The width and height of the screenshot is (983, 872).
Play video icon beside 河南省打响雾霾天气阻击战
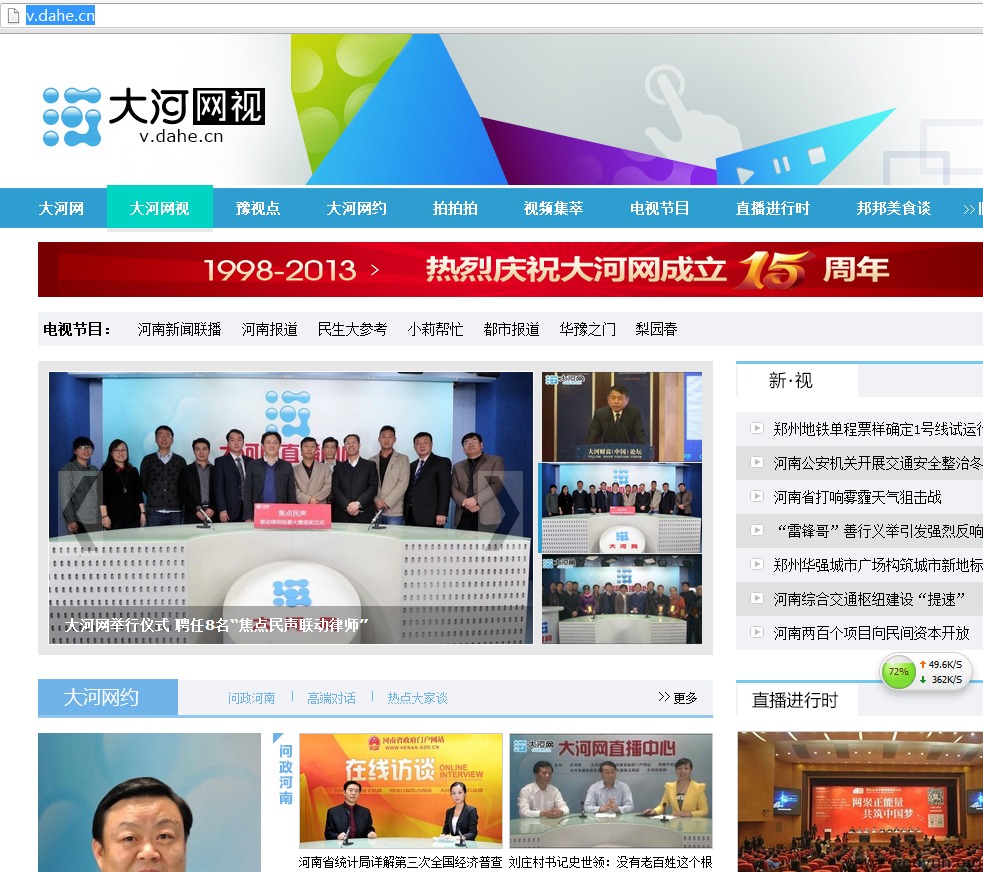click(x=757, y=496)
